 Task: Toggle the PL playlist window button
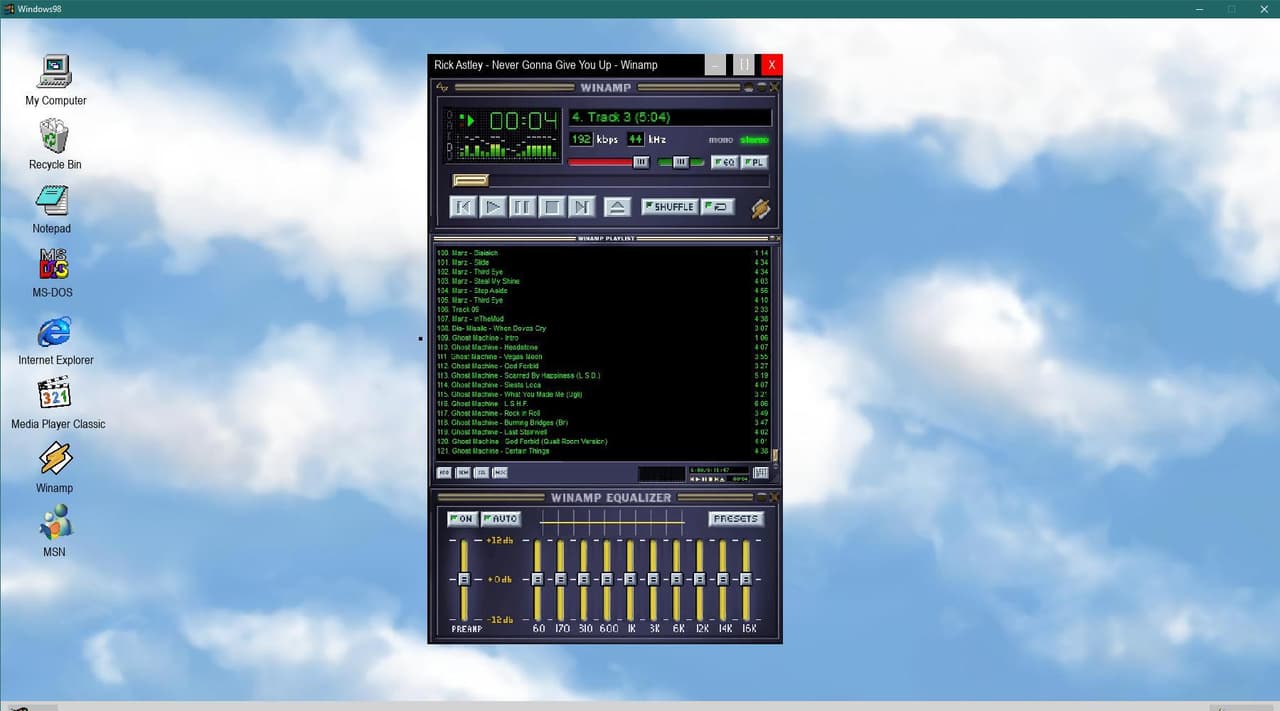[754, 162]
